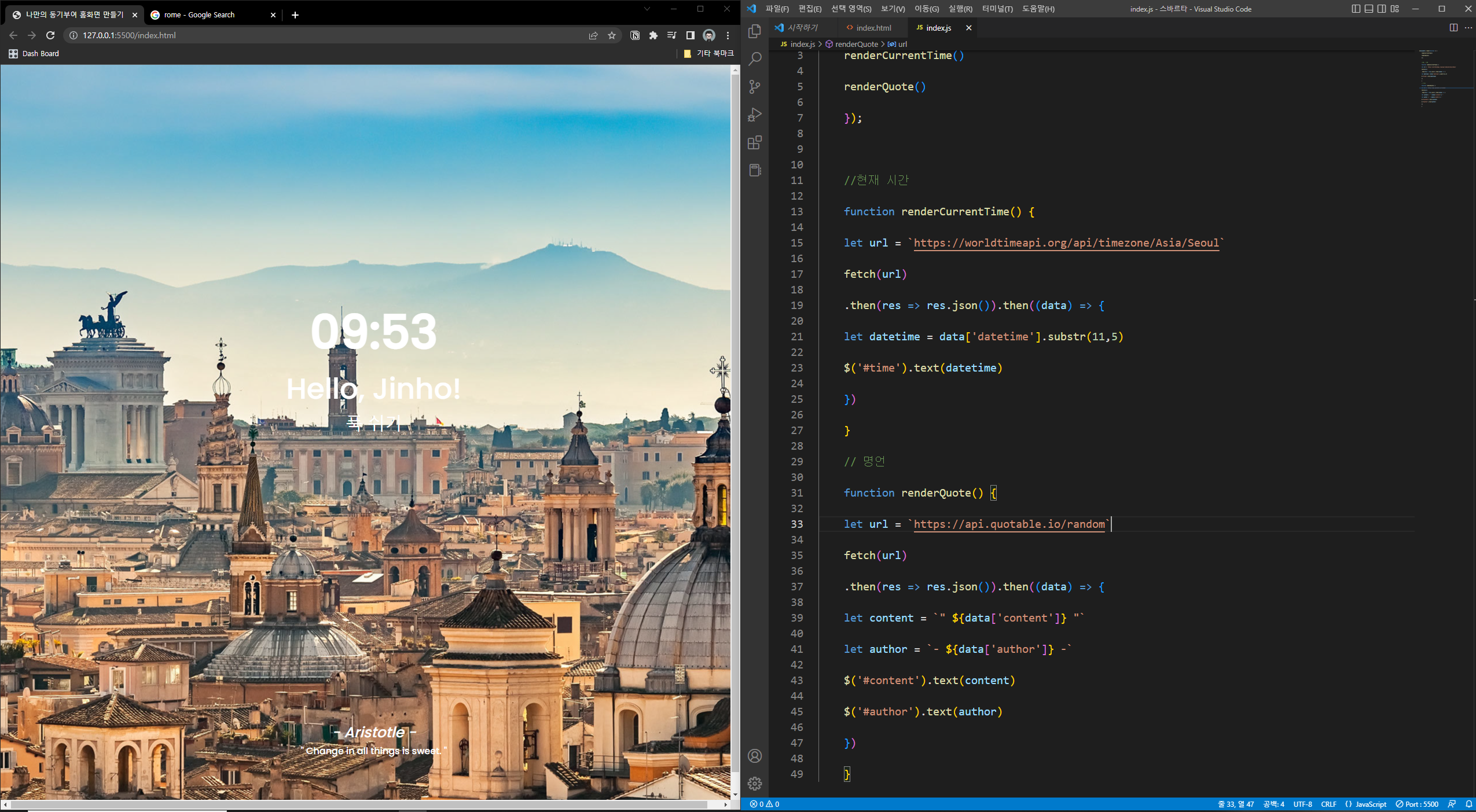Toggle the Chrome side panel
The height and width of the screenshot is (812, 1476).
click(690, 35)
